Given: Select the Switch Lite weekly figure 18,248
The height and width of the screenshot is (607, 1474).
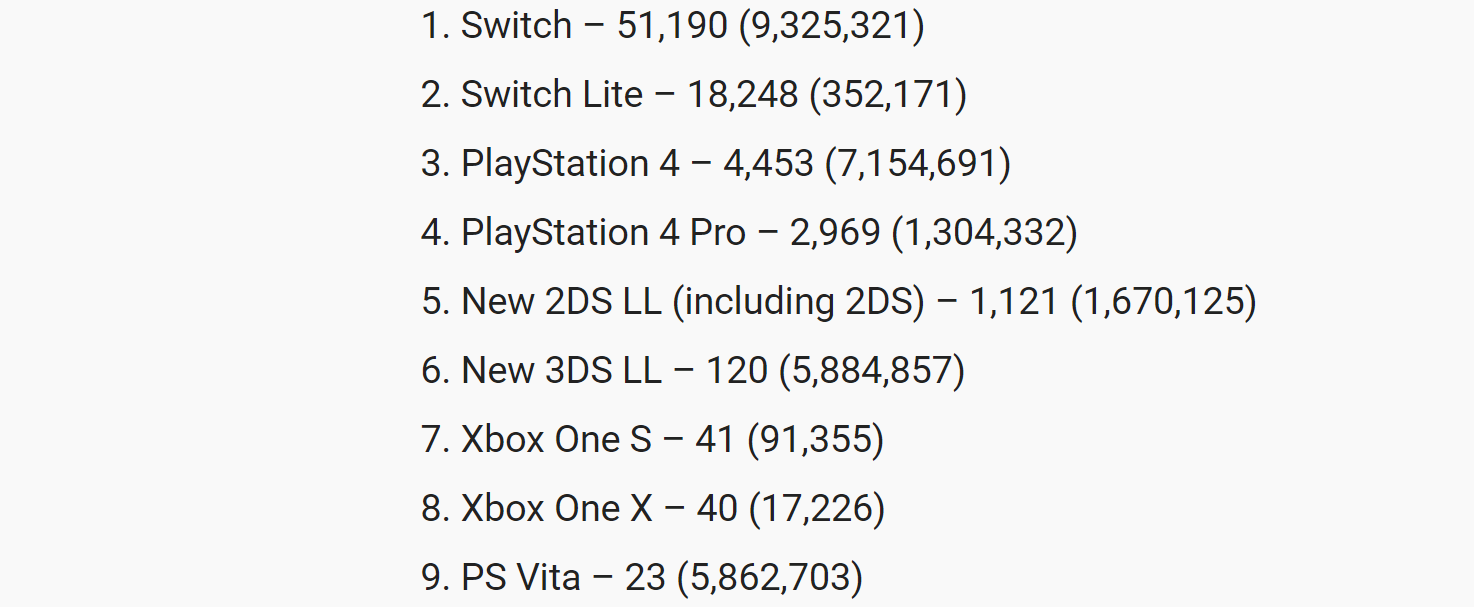Looking at the screenshot, I should pyautogui.click(x=743, y=95).
